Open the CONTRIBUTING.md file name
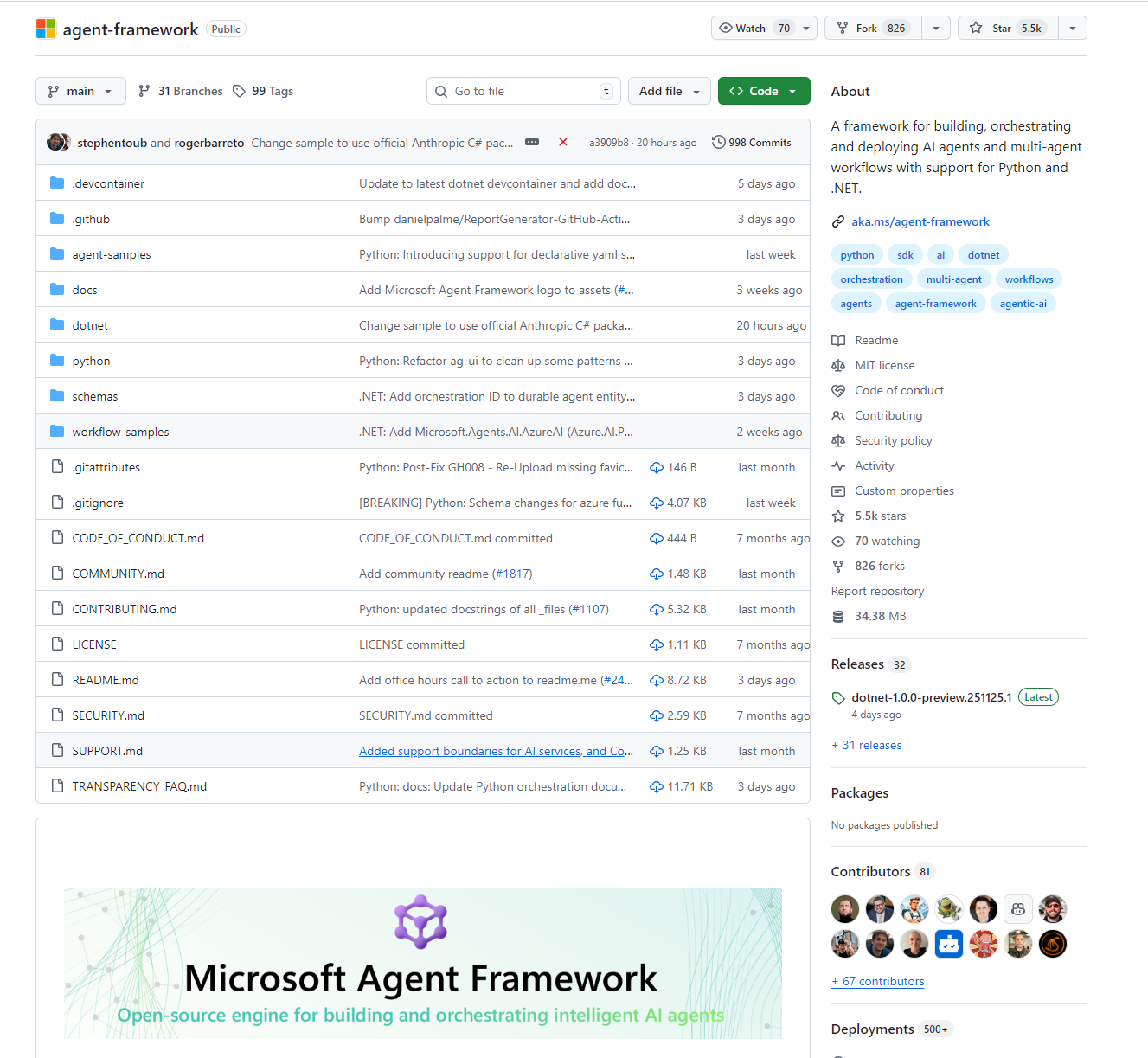 (x=125, y=609)
